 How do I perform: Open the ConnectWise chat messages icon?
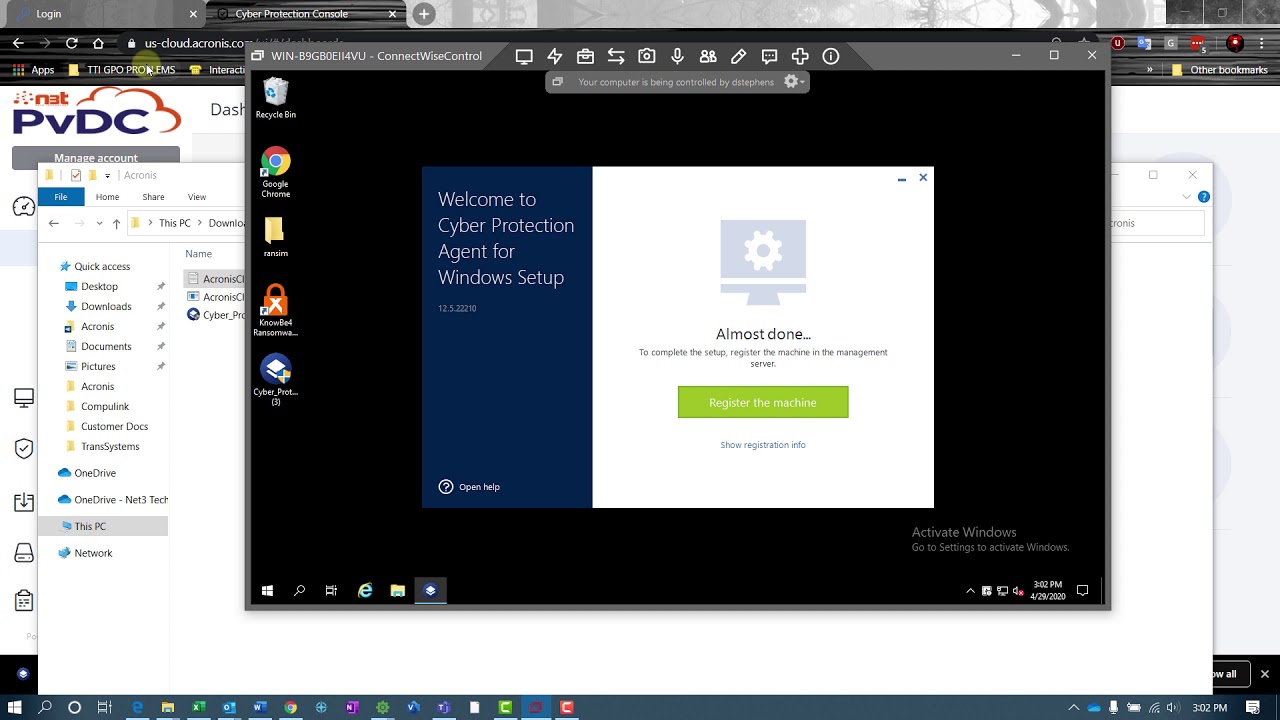[769, 56]
